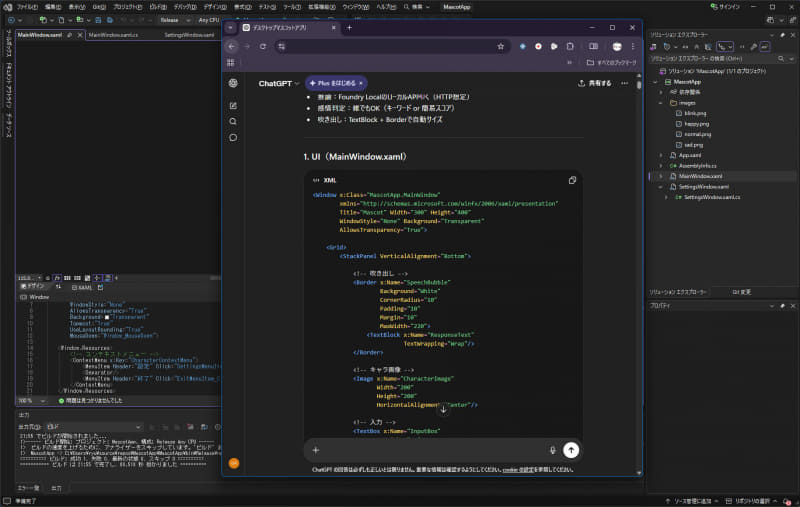Jump to latest message with the down-arrow button

(x=443, y=409)
